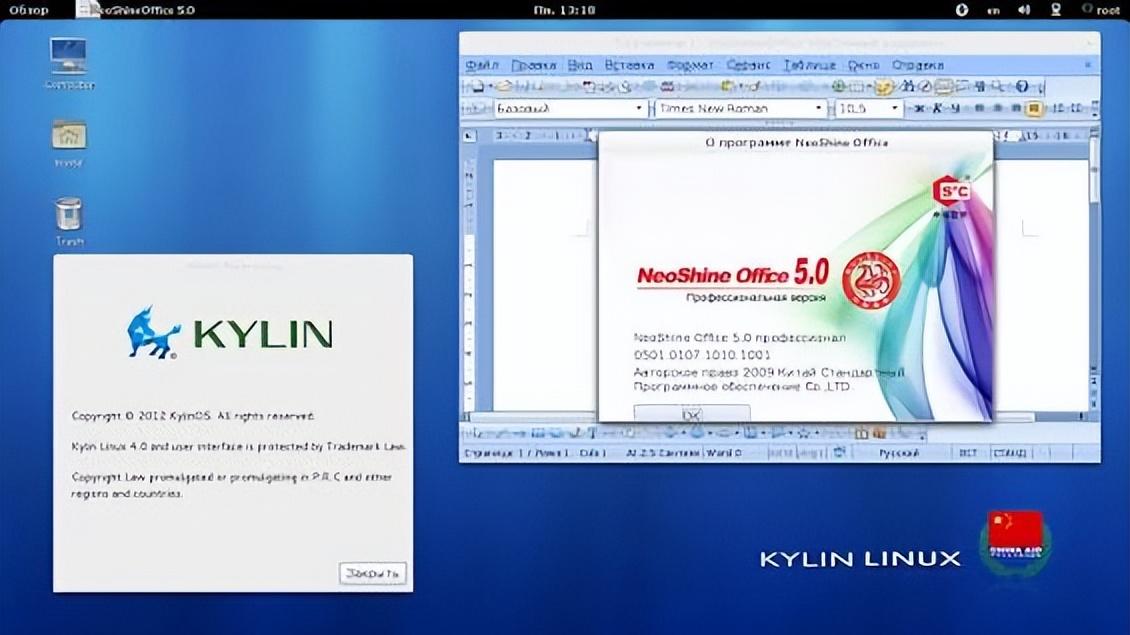Open the Формат menu
The width and height of the screenshot is (1130, 635).
690,65
